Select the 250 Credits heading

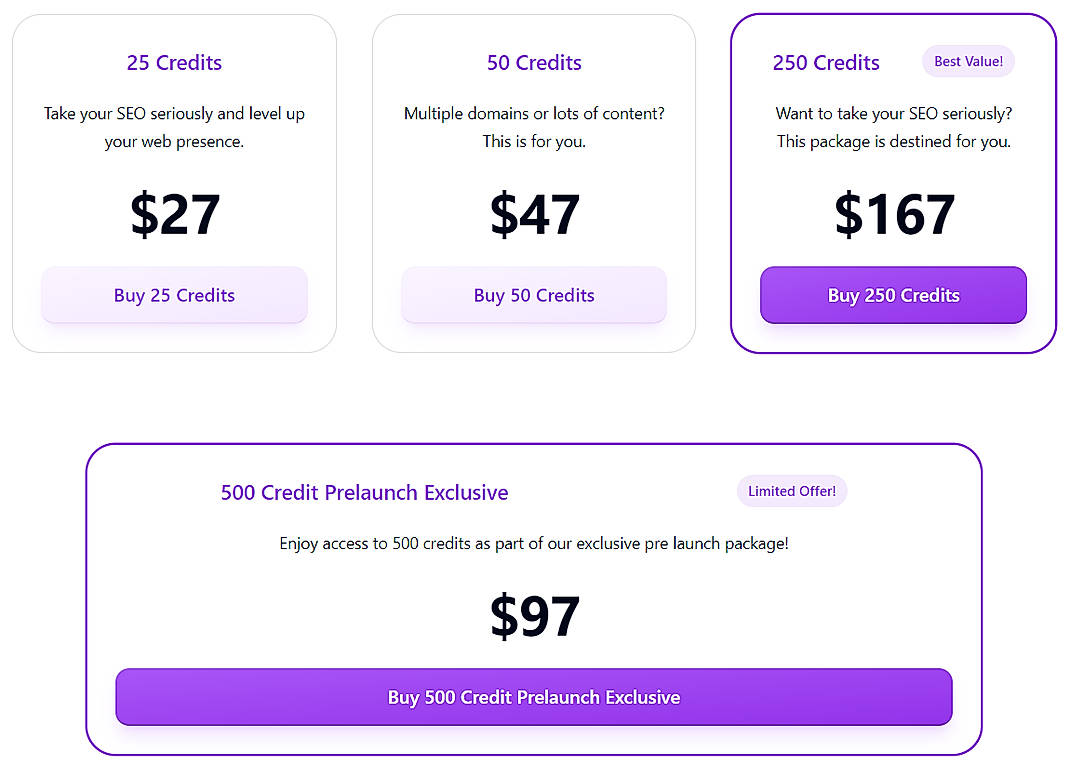coord(825,62)
